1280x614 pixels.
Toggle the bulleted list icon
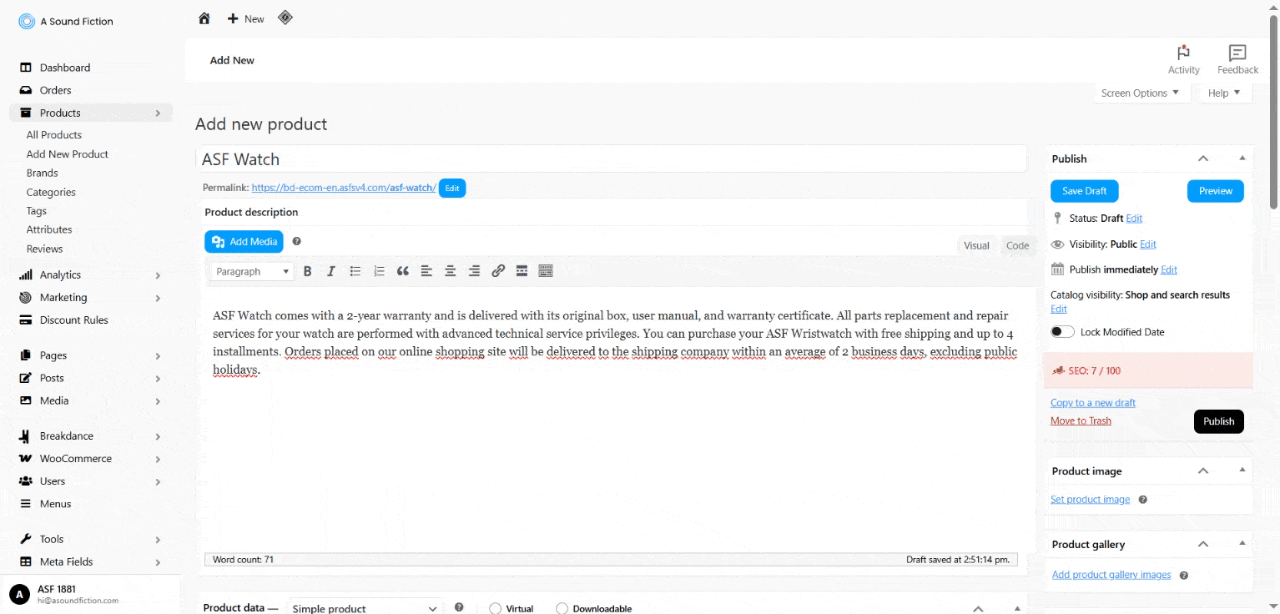point(355,271)
